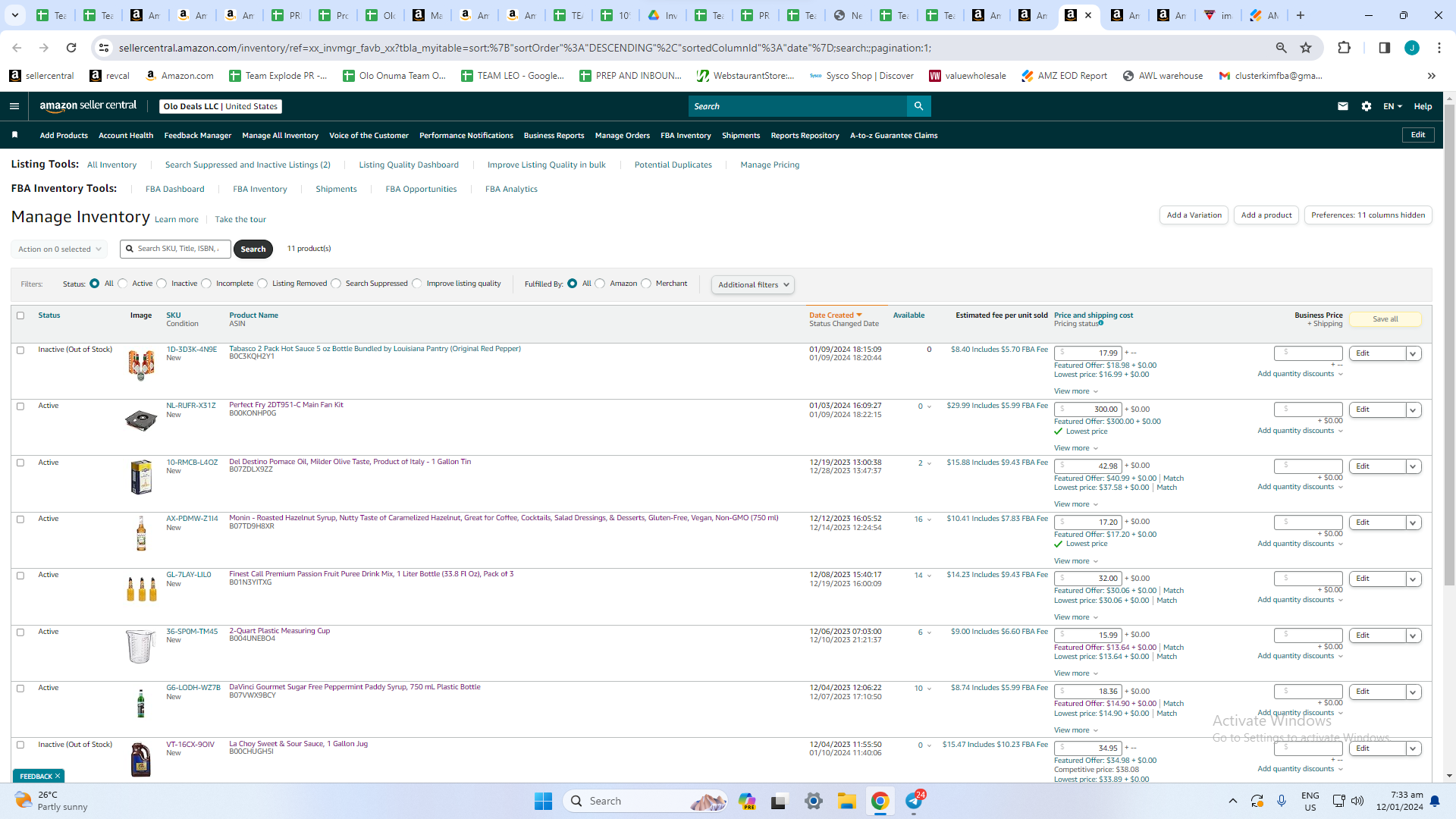This screenshot has width=1456, height=819.
Task: Open the Edit dropdown arrow for Tabasco row
Action: [x=1414, y=353]
